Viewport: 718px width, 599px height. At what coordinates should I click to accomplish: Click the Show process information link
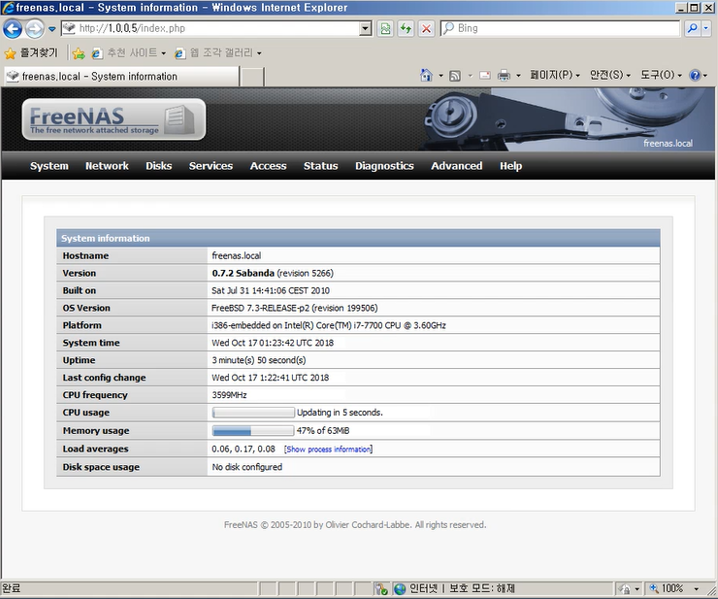(328, 449)
